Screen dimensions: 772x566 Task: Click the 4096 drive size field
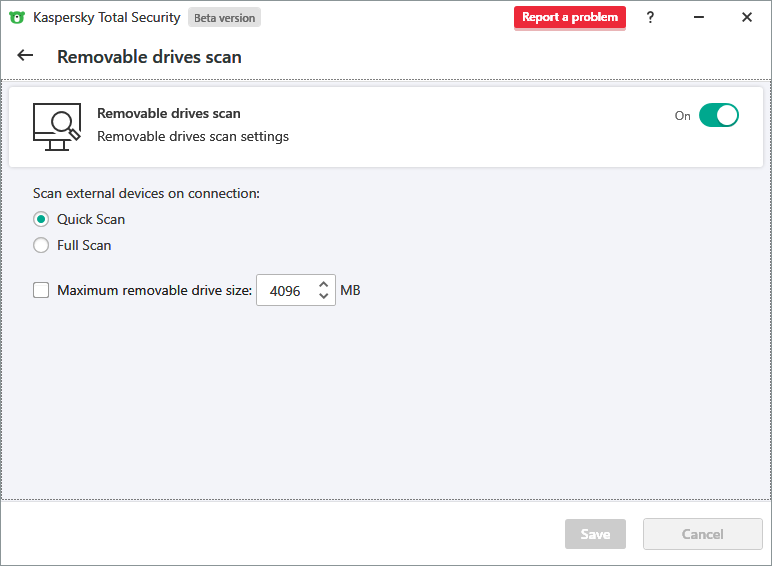coord(286,291)
